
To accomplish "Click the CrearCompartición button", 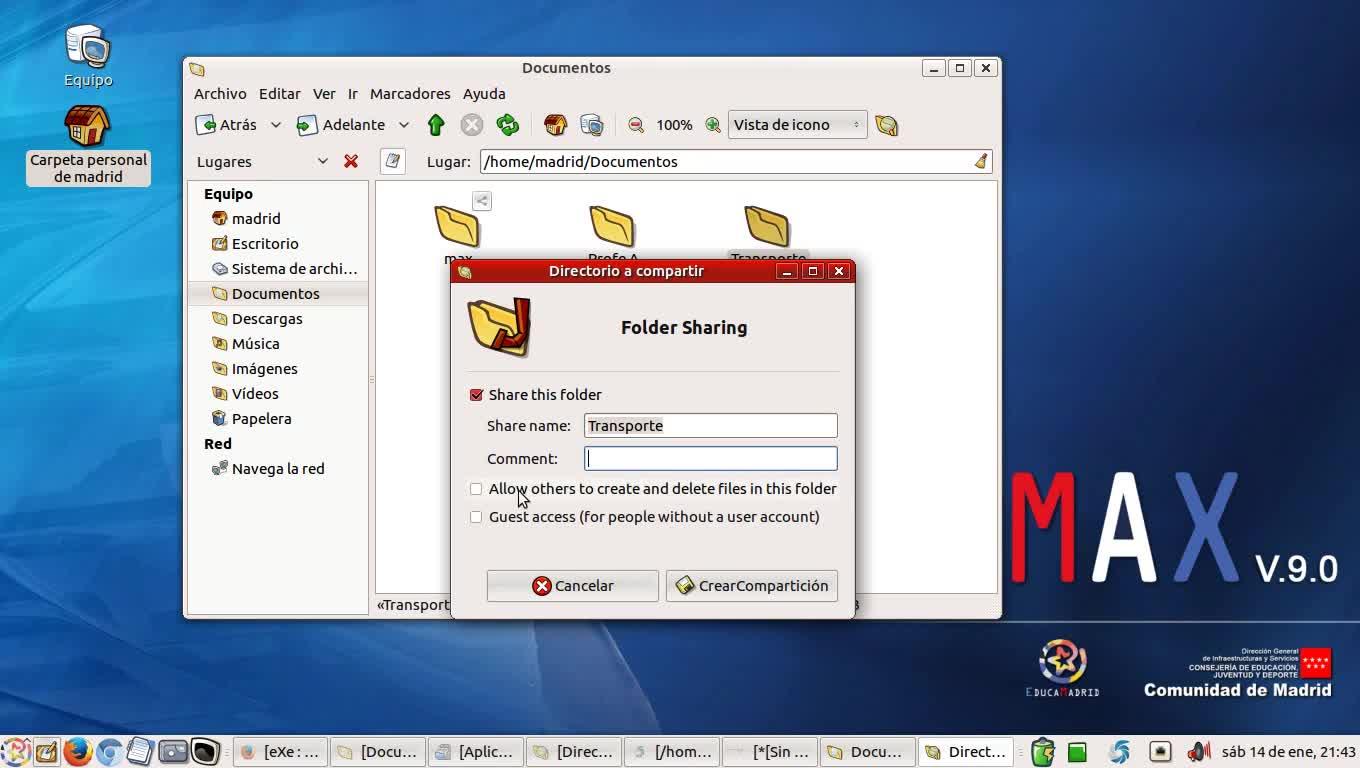I will pyautogui.click(x=752, y=586).
